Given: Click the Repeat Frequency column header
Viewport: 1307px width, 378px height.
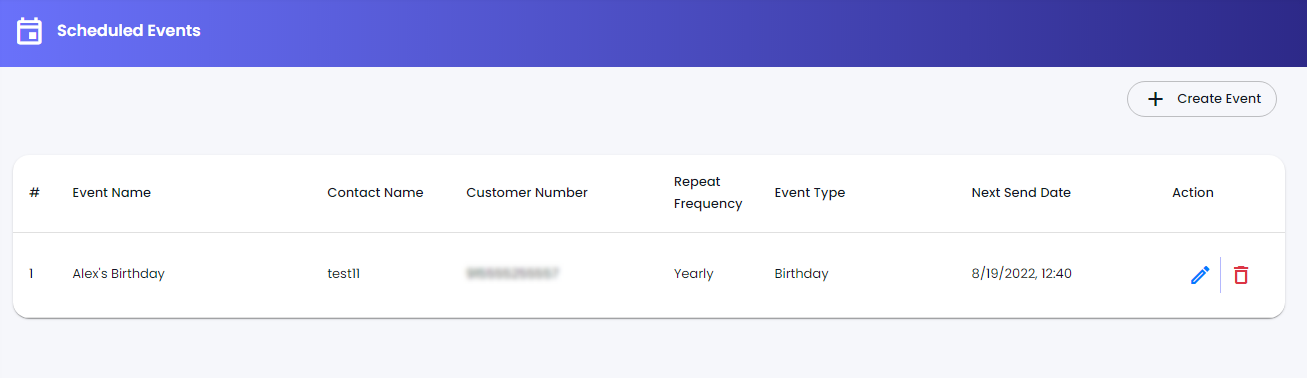Looking at the screenshot, I should (708, 193).
